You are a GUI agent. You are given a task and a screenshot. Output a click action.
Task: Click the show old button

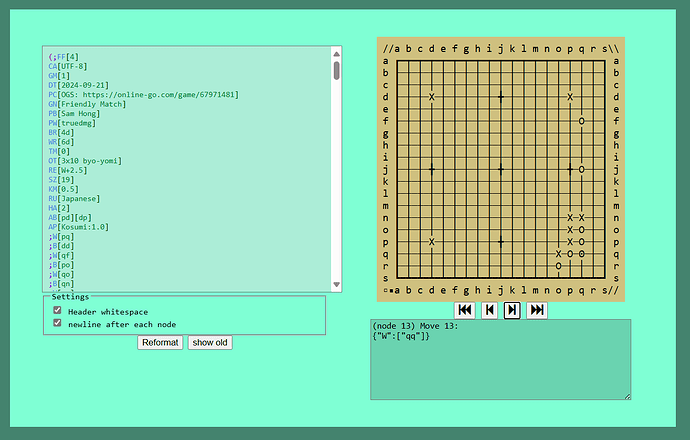(x=210, y=342)
